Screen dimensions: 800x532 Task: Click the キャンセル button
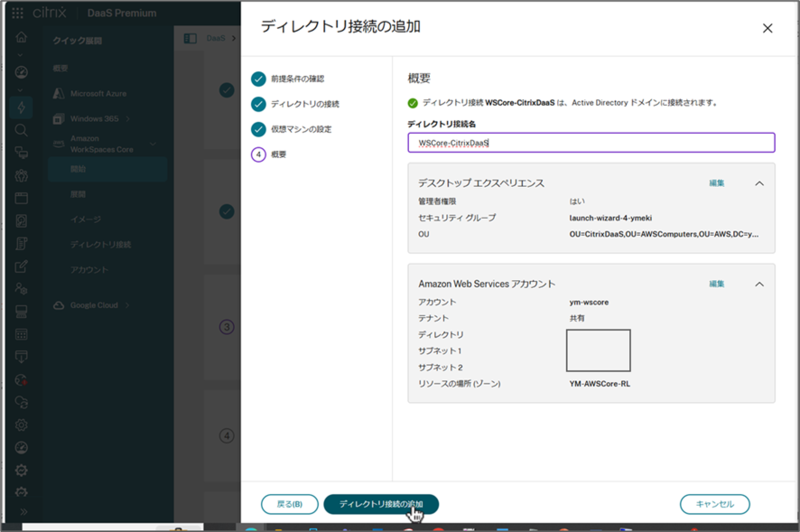[x=715, y=504]
